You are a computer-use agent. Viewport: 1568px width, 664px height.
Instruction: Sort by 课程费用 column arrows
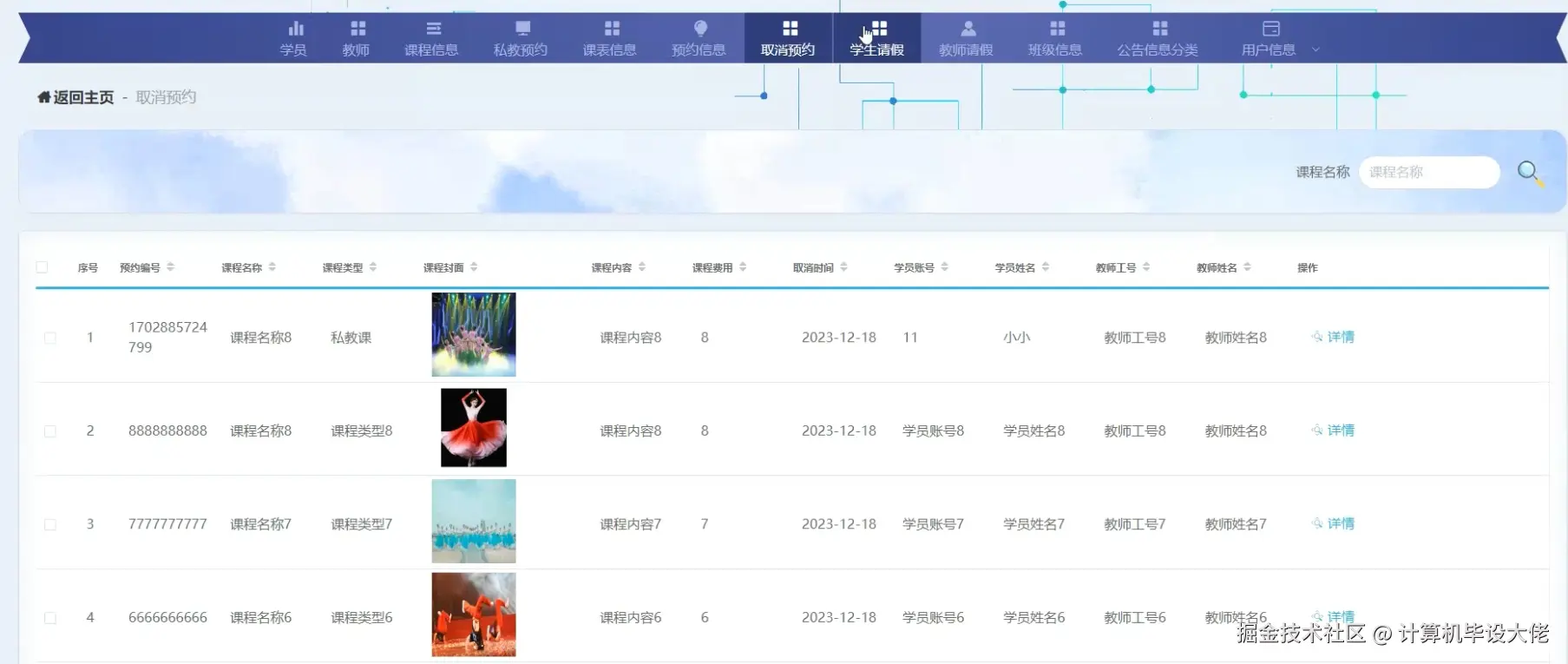[743, 267]
